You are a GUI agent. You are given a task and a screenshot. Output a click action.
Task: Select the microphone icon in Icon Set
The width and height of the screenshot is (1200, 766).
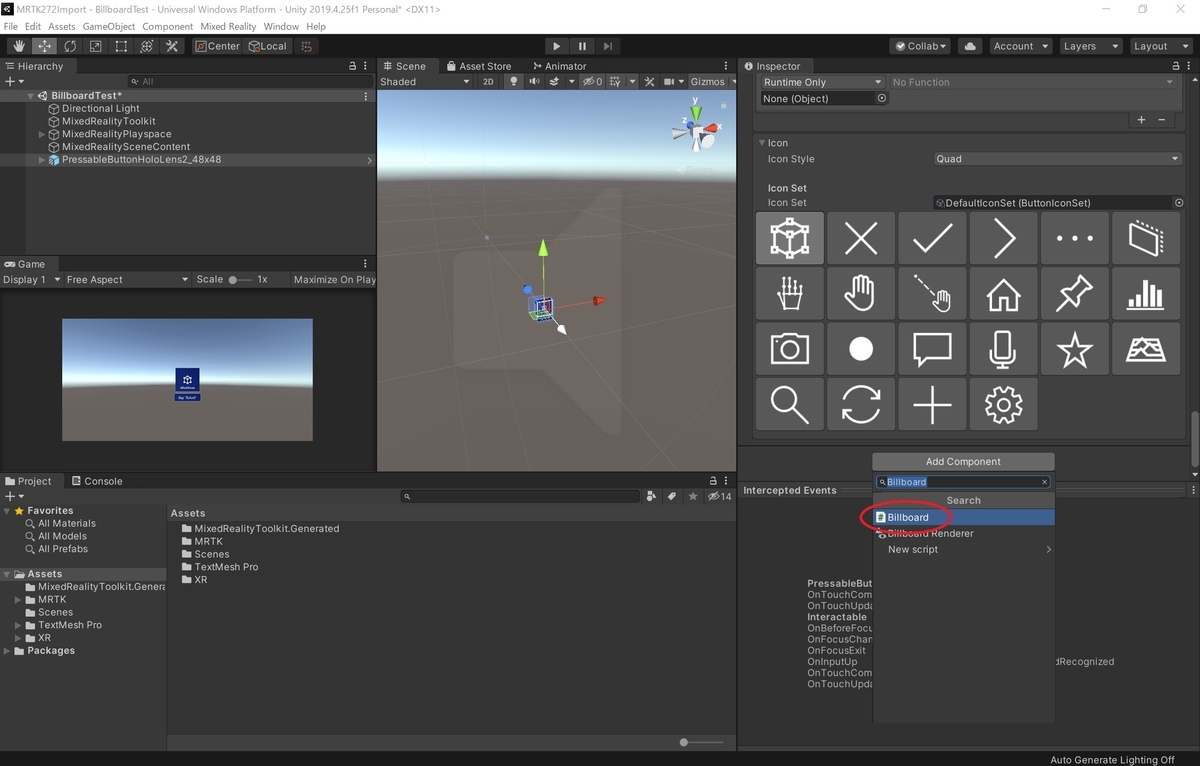point(1003,349)
